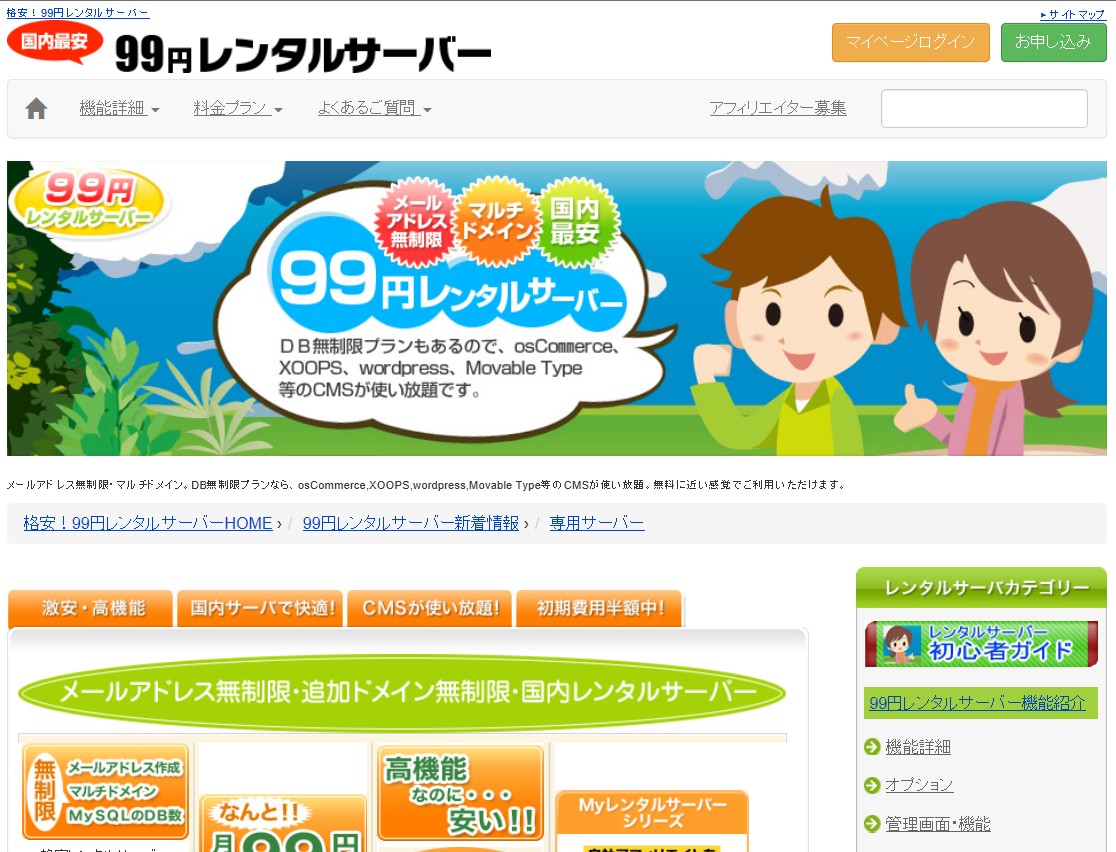The height and width of the screenshot is (852, 1116).
Task: Select the CMSが使い放題 tab
Action: tap(429, 609)
